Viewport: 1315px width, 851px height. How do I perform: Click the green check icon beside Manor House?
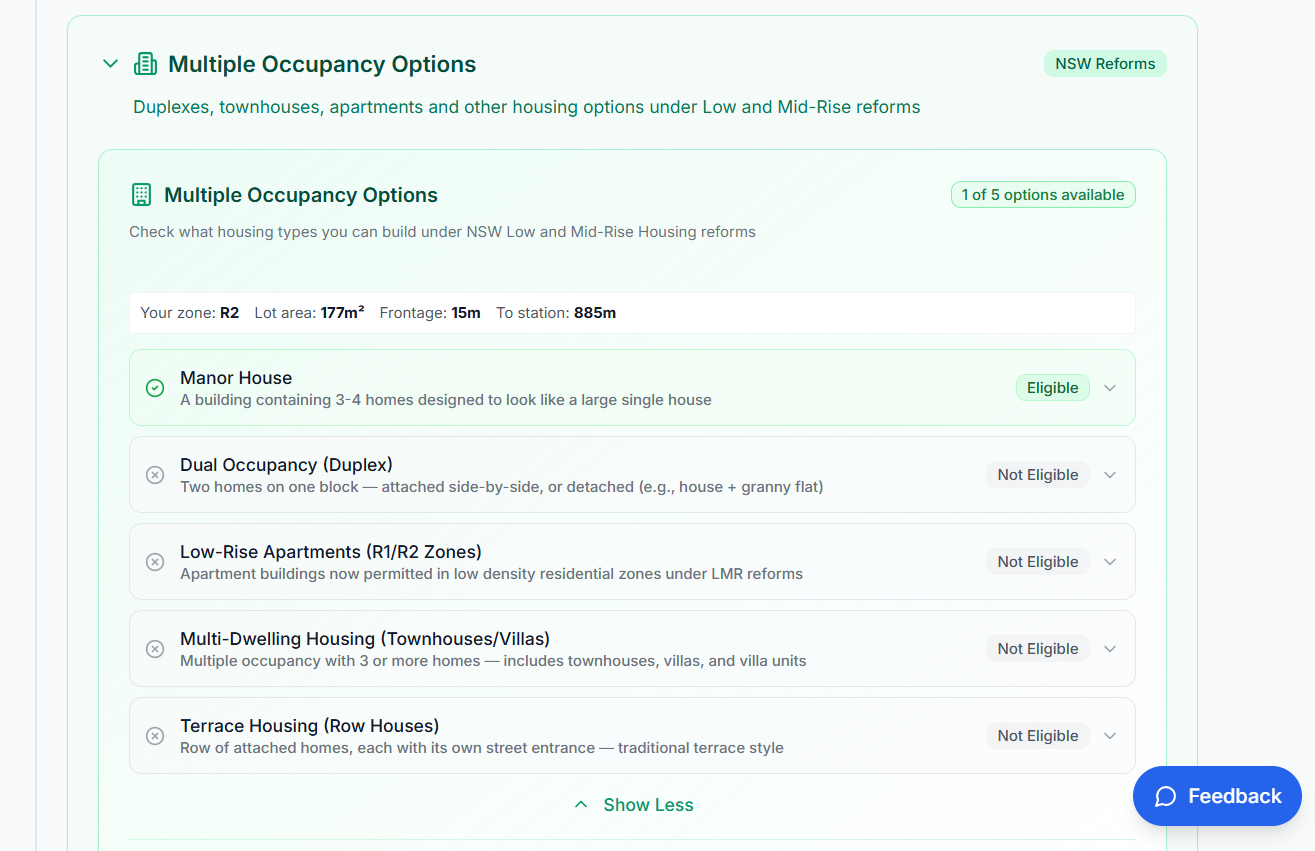[x=155, y=387]
